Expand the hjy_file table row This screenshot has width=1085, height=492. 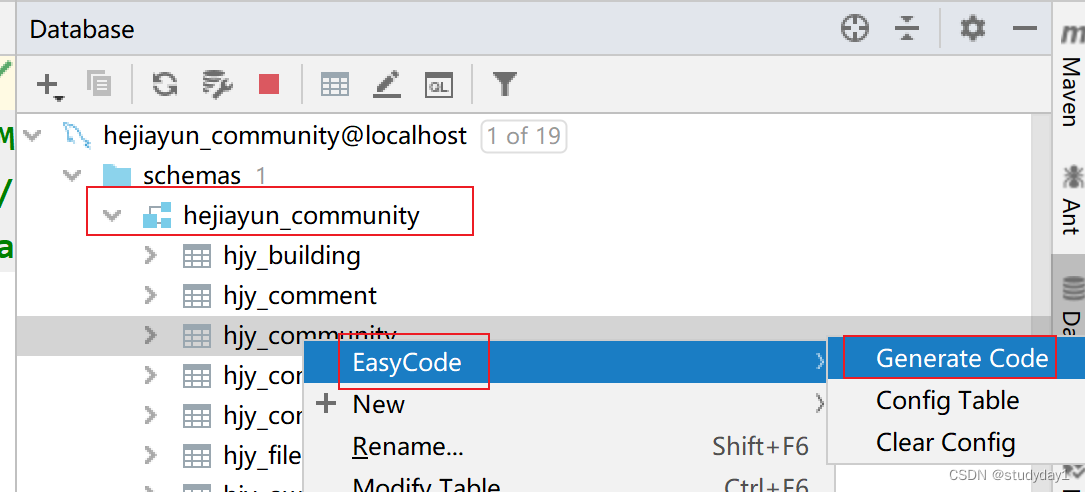[x=151, y=455]
